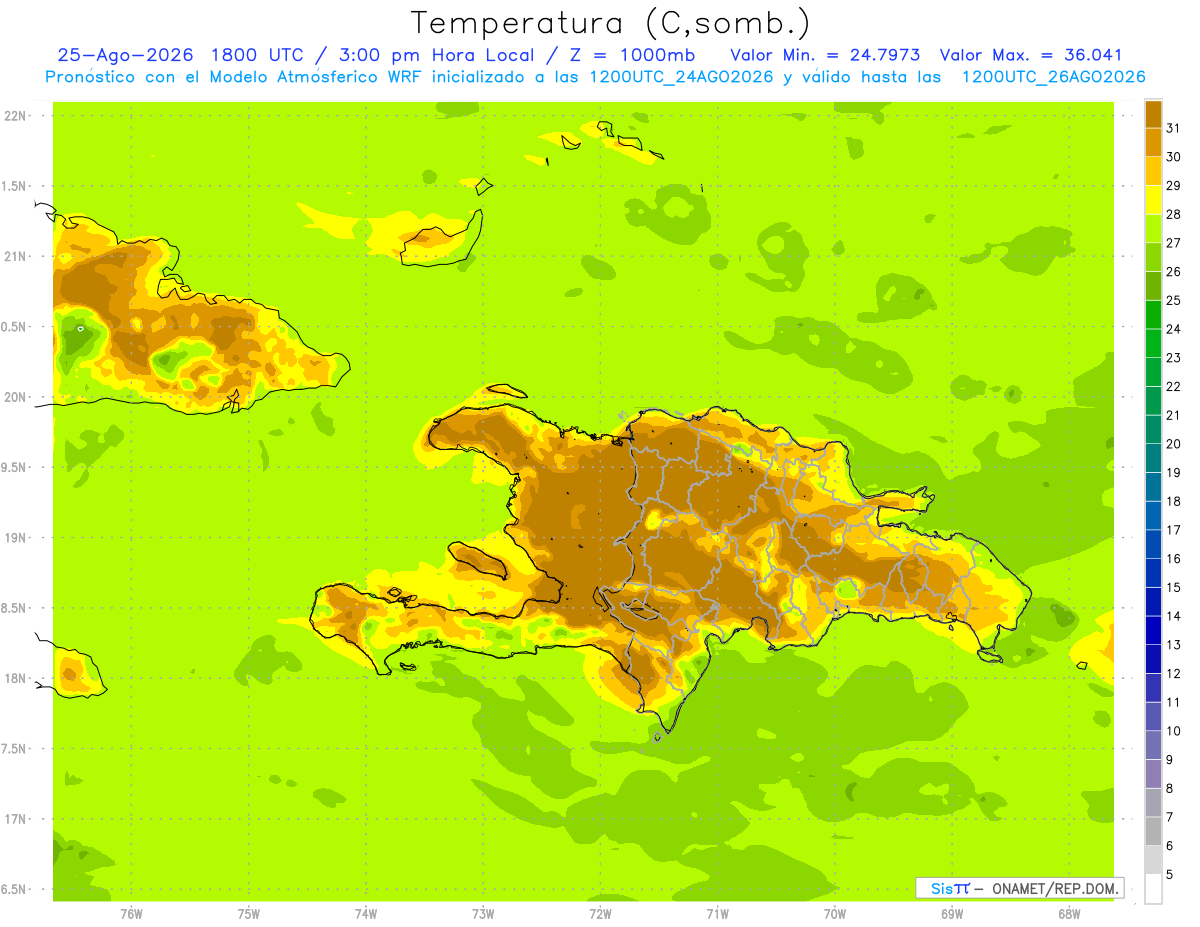Image resolution: width=1200 pixels, height=927 pixels.
Task: Click the '68W' longitude label
Action: (1069, 913)
